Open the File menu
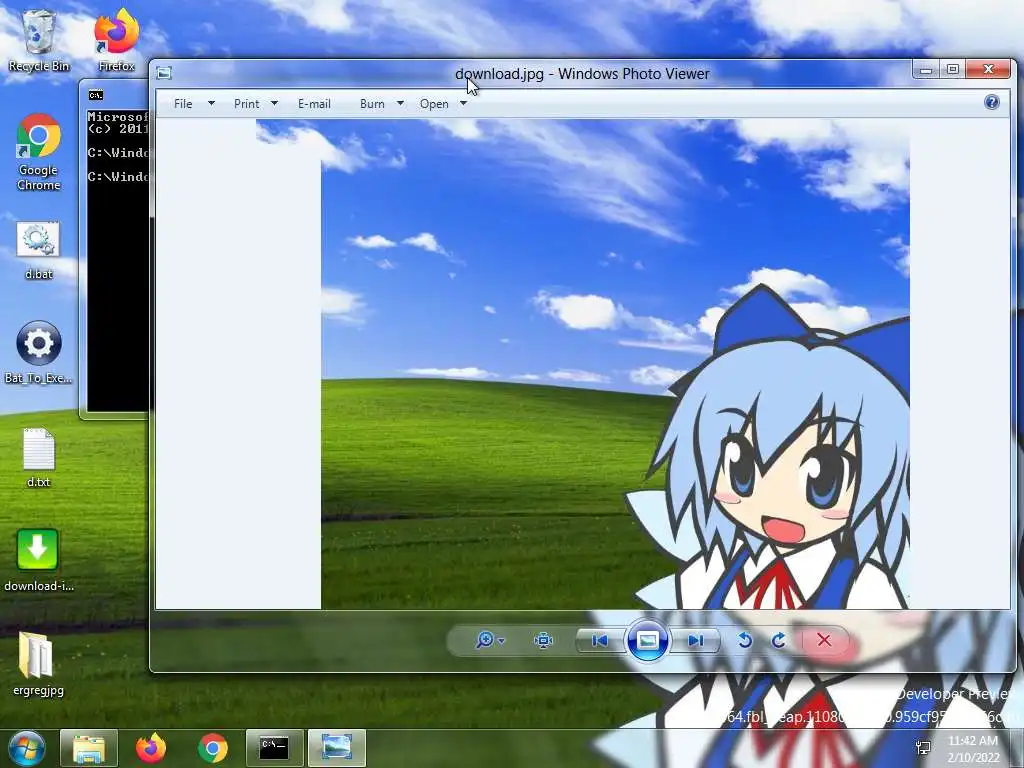 pos(183,104)
